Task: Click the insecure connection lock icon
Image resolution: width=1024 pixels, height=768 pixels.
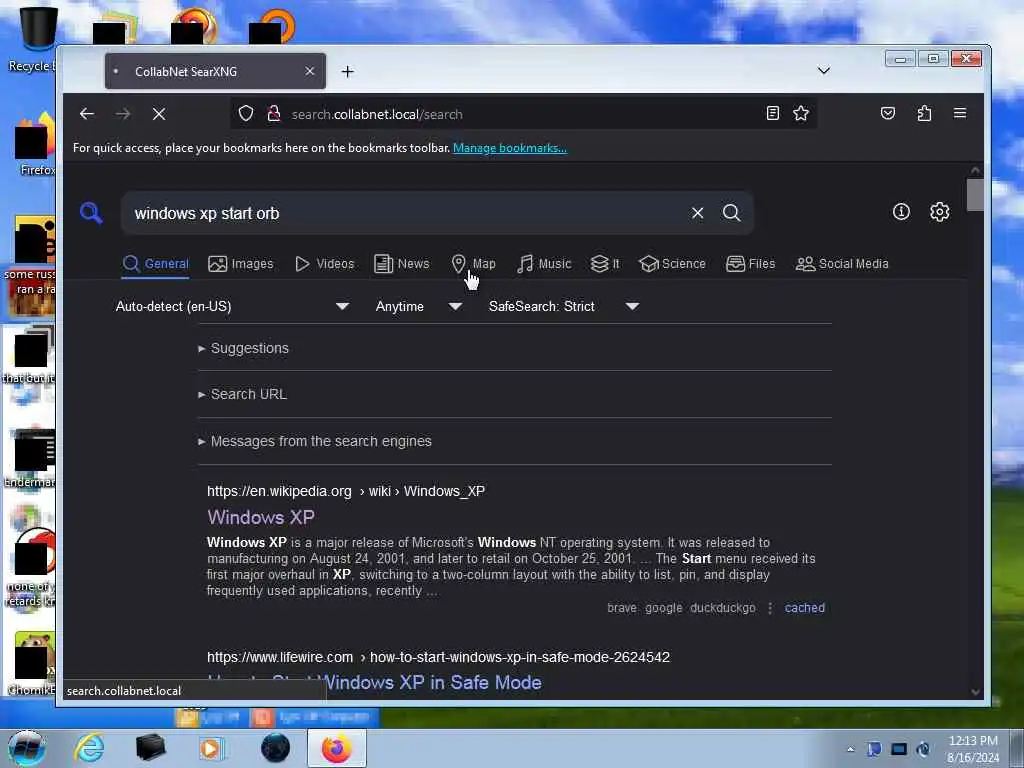Action: pos(274,114)
